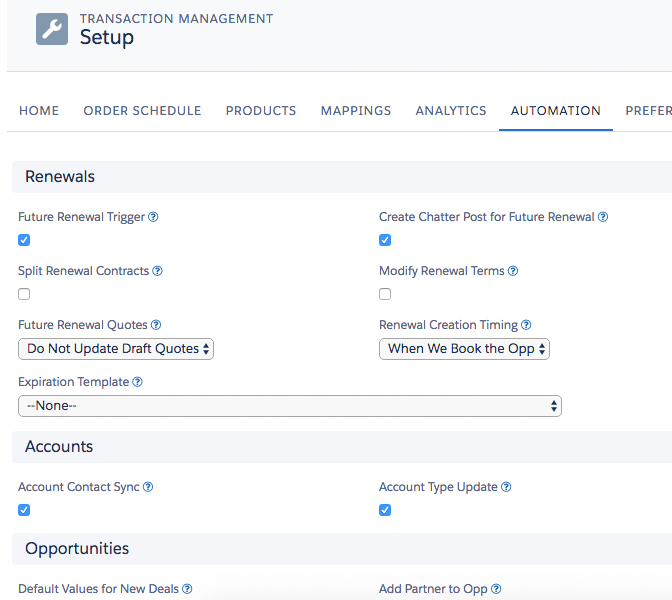
Task: Click help icon beside Future Renewal Trigger
Action: point(153,217)
